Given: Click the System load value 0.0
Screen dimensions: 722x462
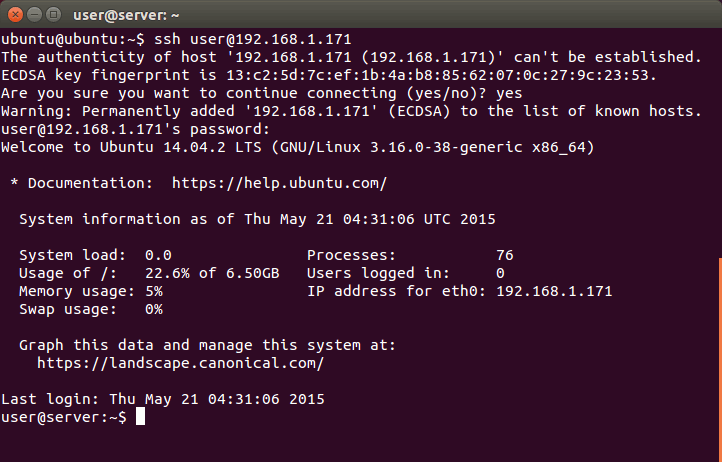Looking at the screenshot, I should (158, 255).
